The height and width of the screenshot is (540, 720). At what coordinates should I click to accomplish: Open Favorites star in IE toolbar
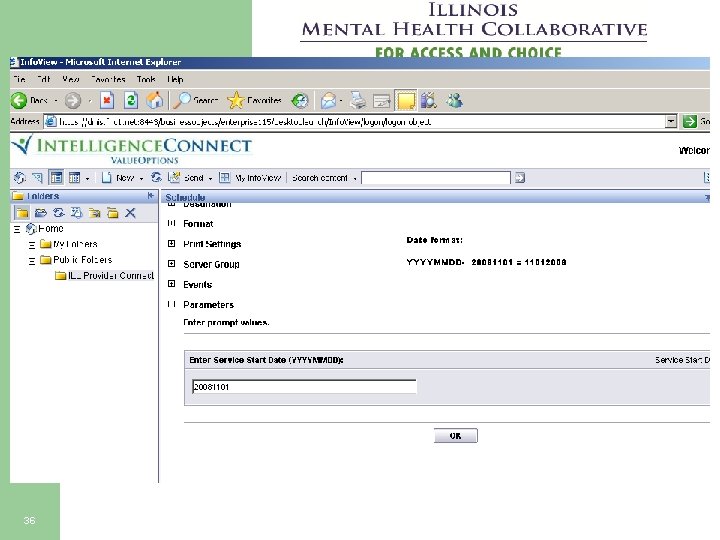click(236, 100)
